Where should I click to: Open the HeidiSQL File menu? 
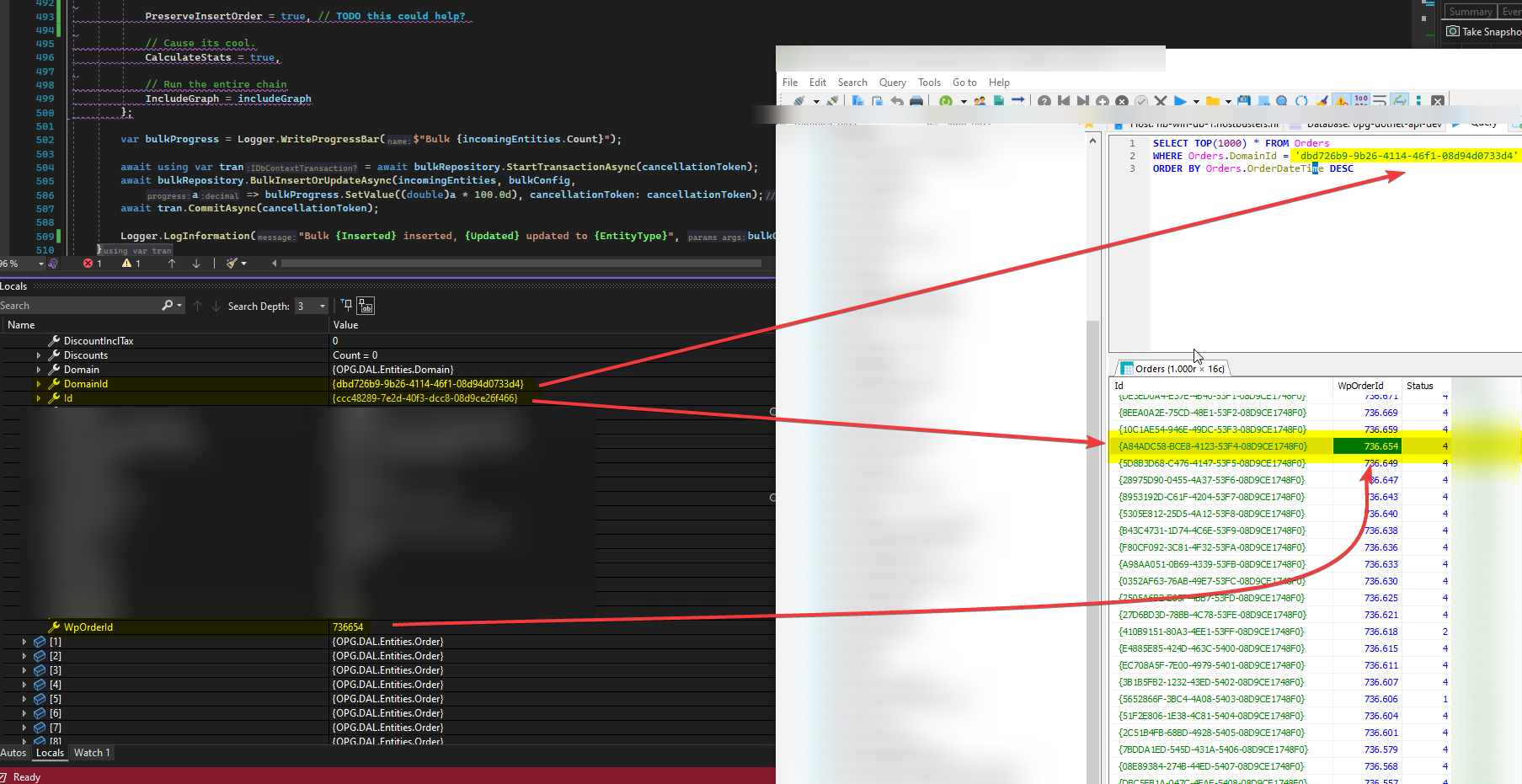coord(790,83)
